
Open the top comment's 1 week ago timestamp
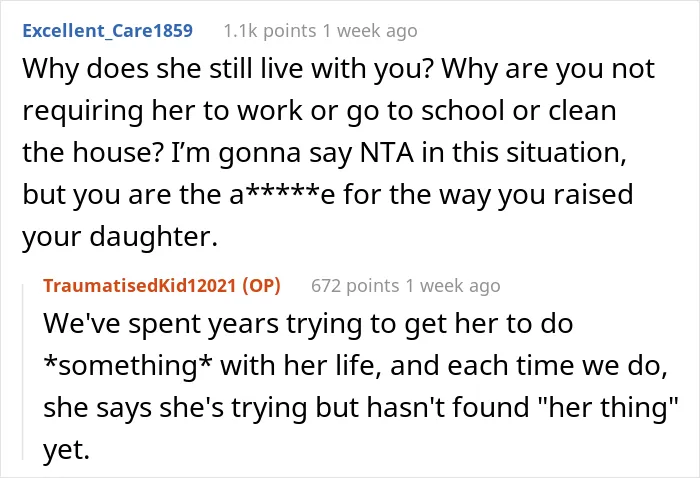click(370, 31)
